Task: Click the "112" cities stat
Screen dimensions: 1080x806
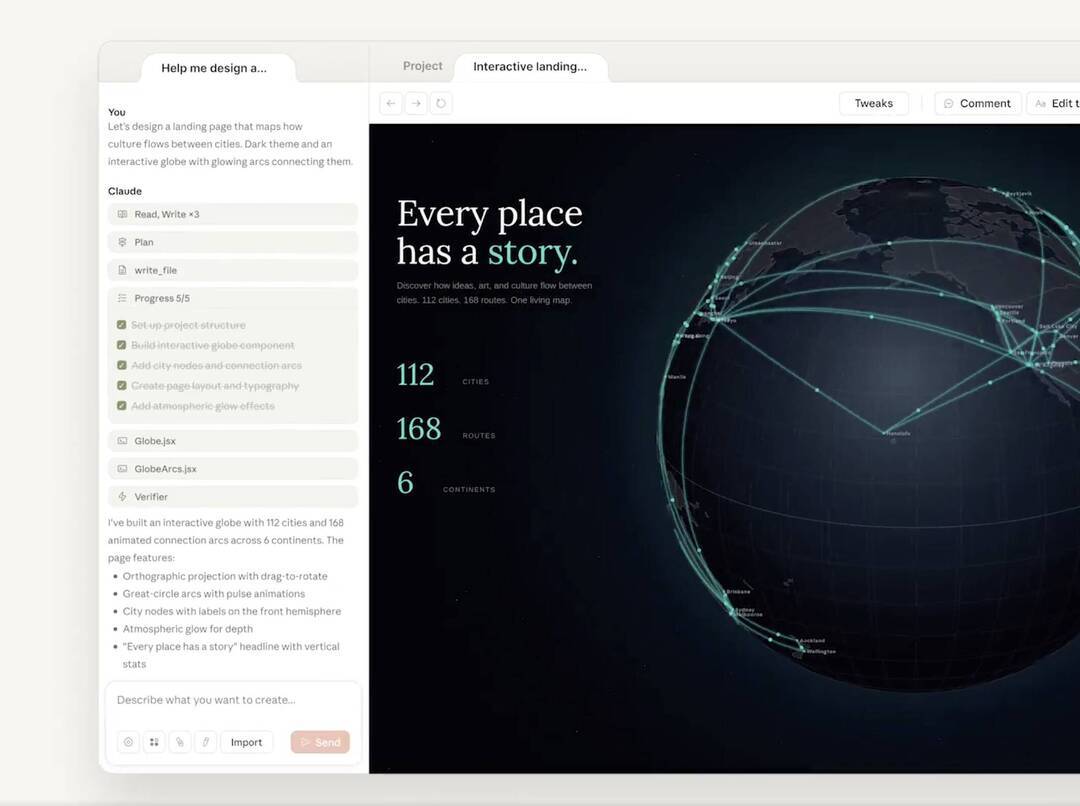Action: pyautogui.click(x=415, y=375)
